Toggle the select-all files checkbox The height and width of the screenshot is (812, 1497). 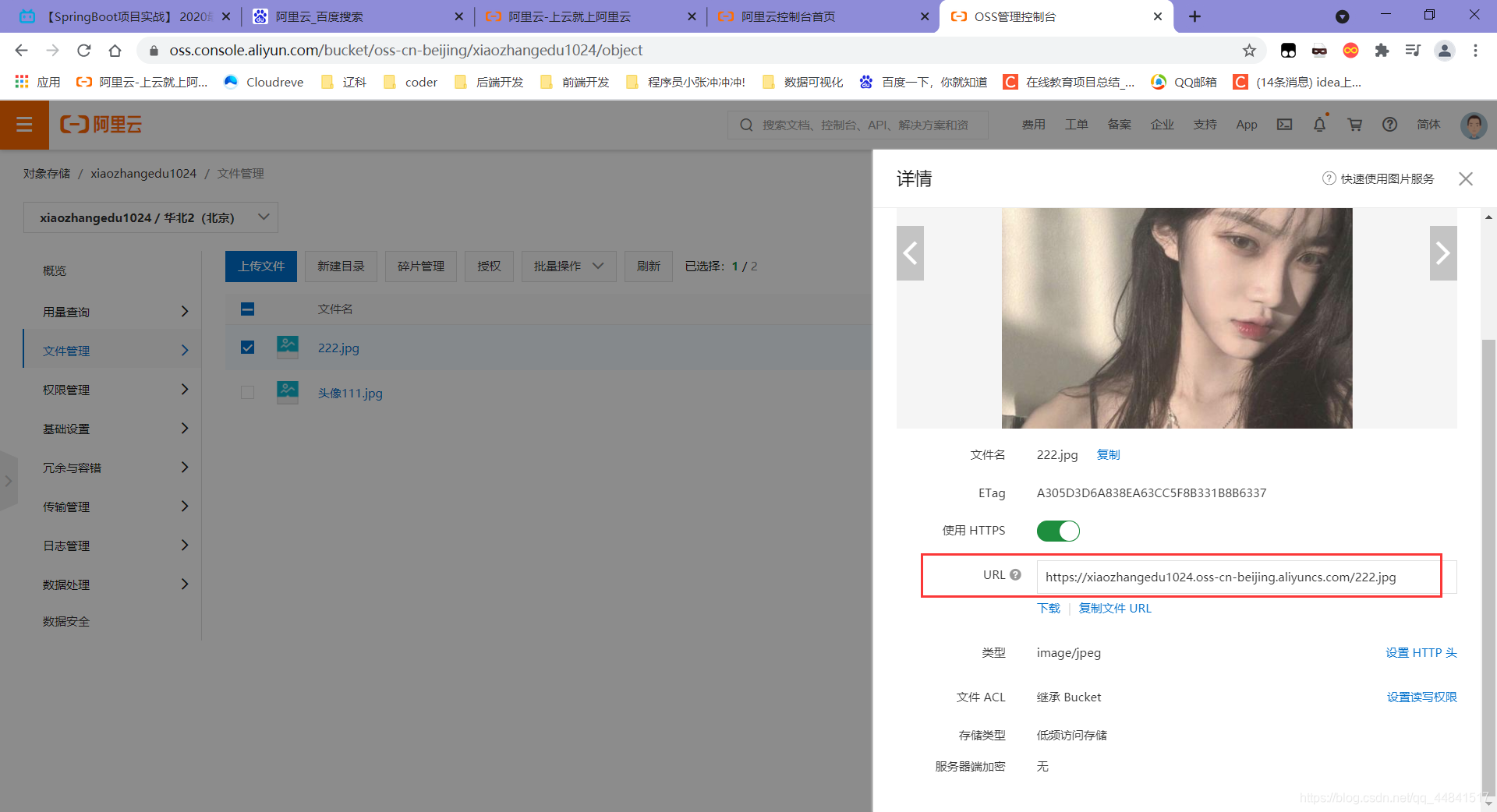[x=247, y=309]
